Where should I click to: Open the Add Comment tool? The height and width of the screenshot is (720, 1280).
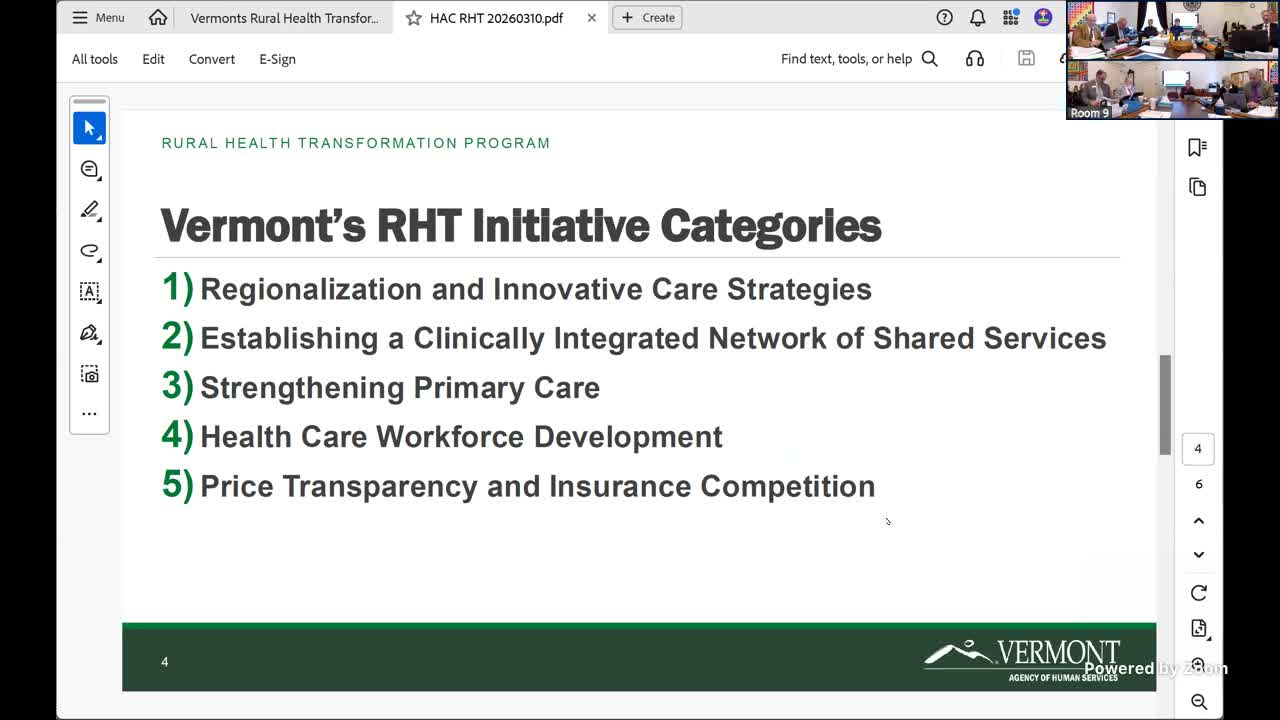pos(89,169)
